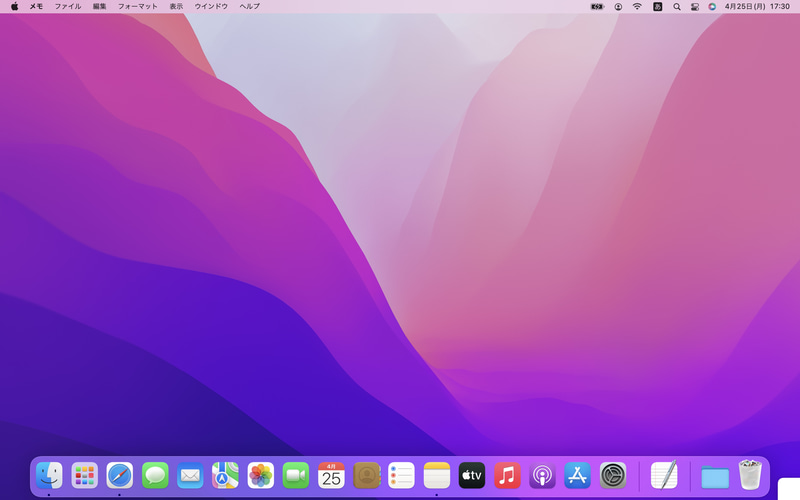This screenshot has width=800, height=500.
Task: Launch Safari from the Dock
Action: point(120,476)
